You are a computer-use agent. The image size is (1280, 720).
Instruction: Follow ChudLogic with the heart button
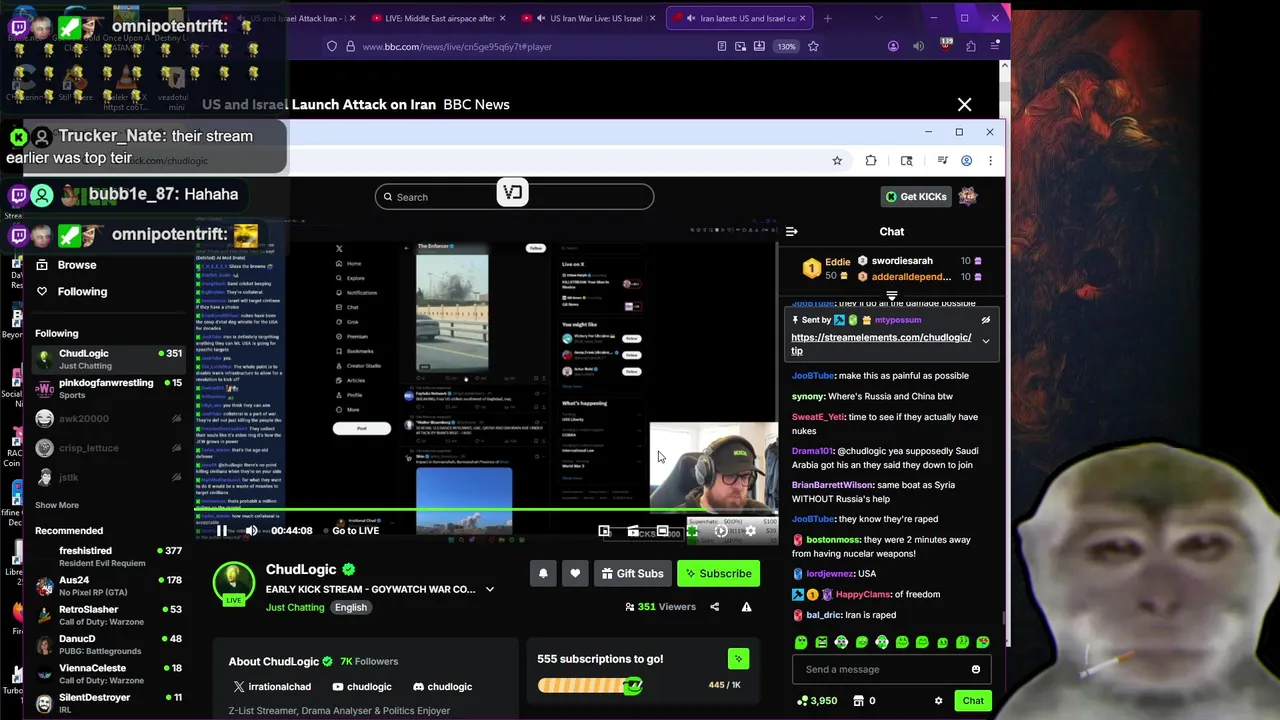click(575, 573)
